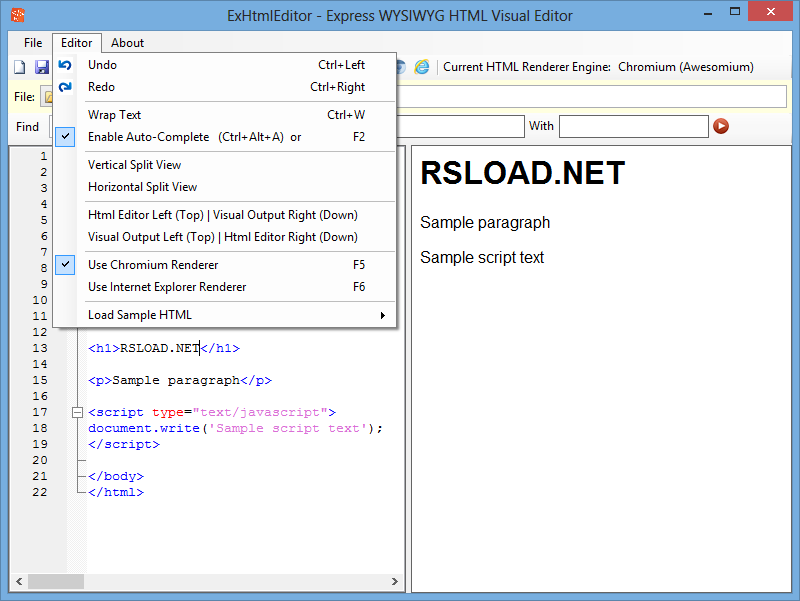Click the closing </body> tag line
800x601 pixels.
pyautogui.click(x=116, y=476)
